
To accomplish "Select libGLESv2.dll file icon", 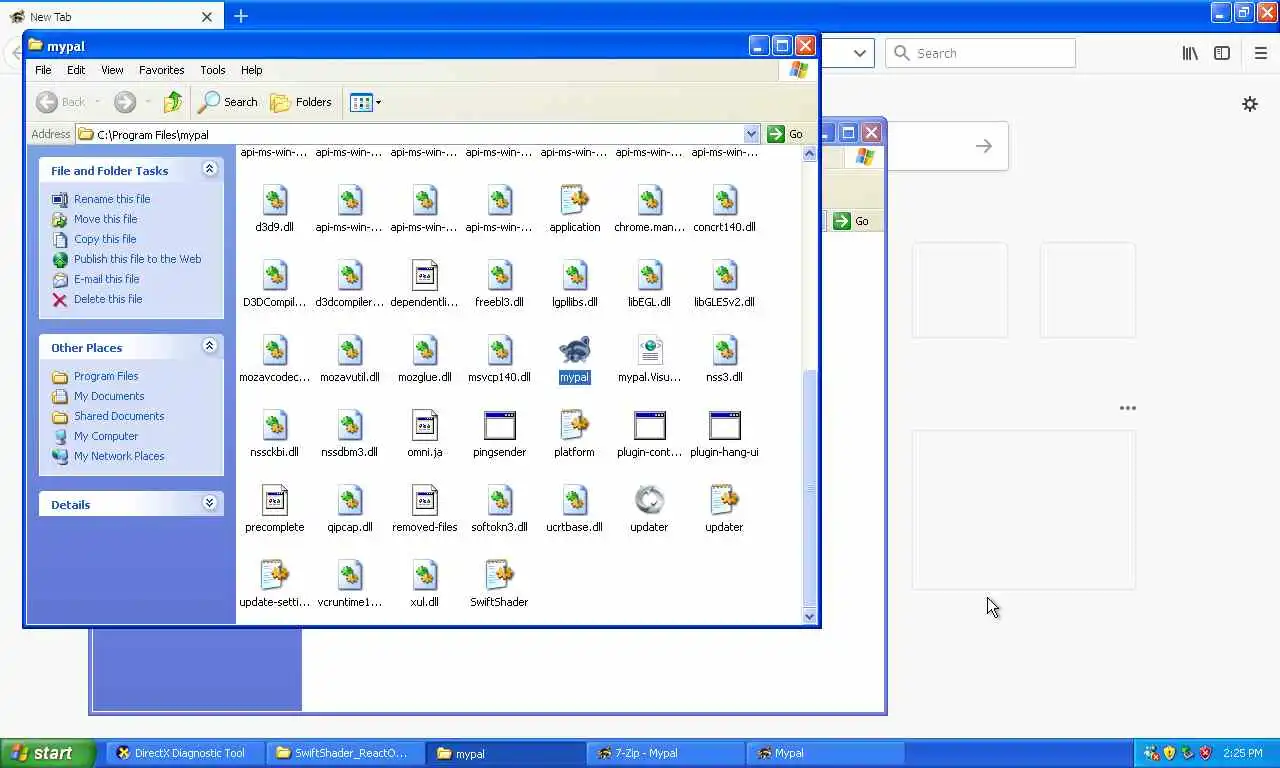I will pyautogui.click(x=725, y=275).
